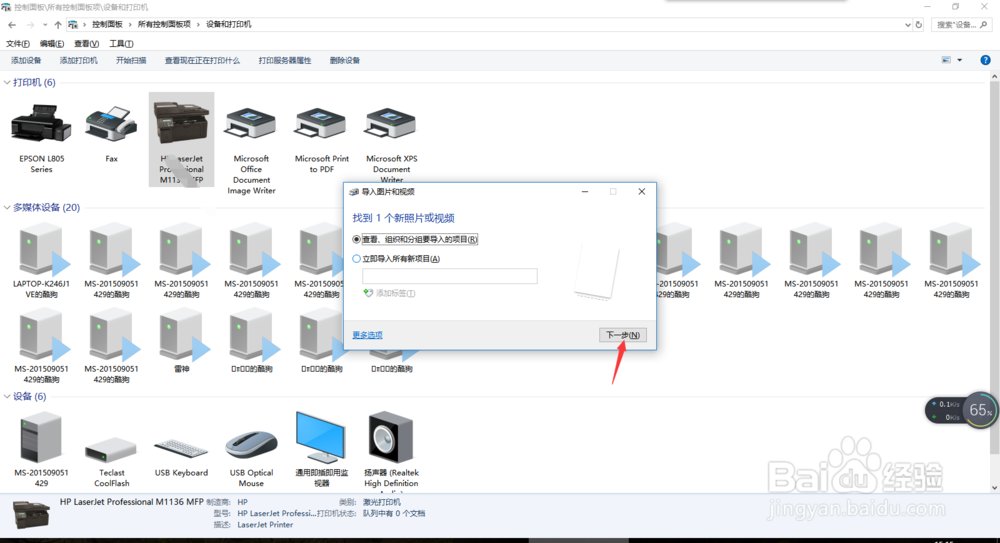
Task: Click the tag name input field in the dialog
Action: 450,276
